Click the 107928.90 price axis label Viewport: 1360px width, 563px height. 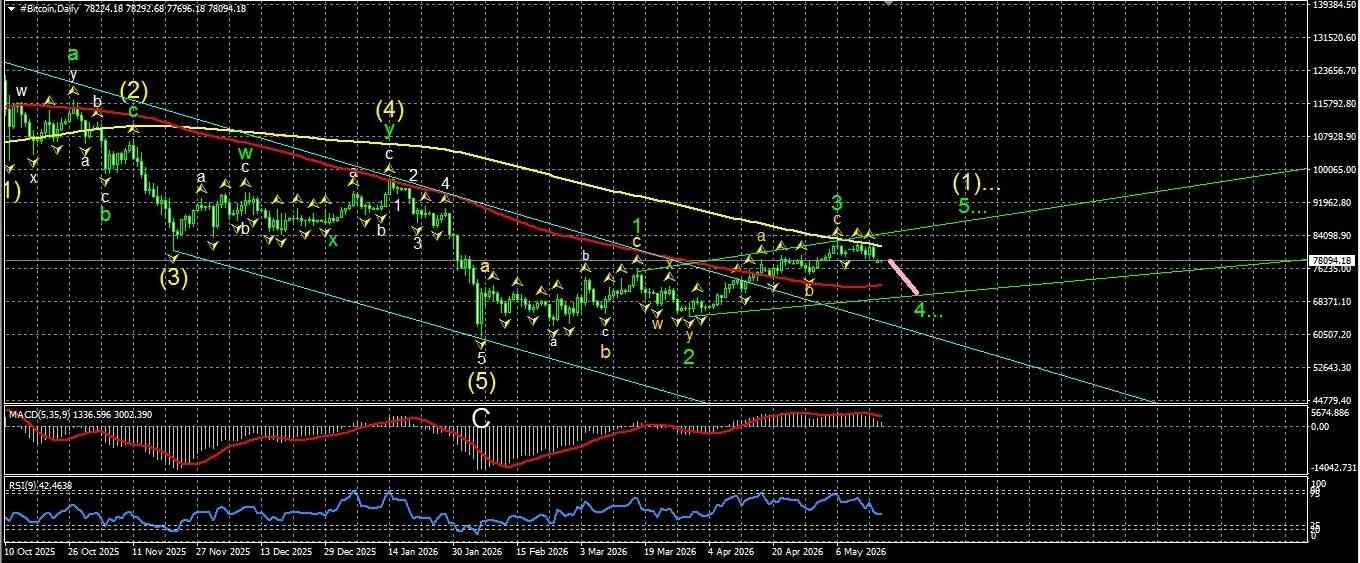(x=1336, y=137)
